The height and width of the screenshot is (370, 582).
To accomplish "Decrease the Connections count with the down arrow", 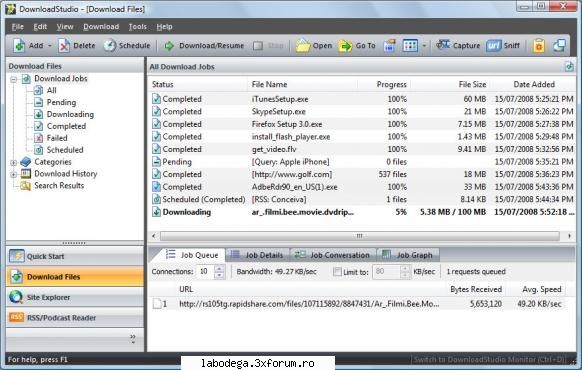I will tap(219, 275).
